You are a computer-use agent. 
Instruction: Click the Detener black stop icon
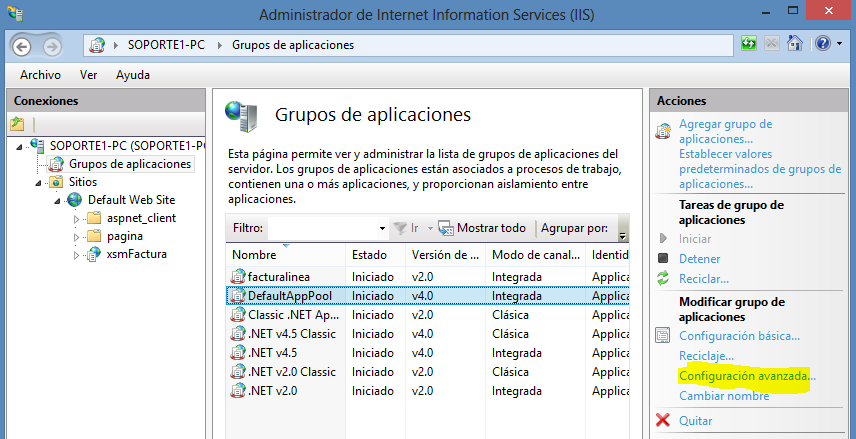tap(663, 258)
